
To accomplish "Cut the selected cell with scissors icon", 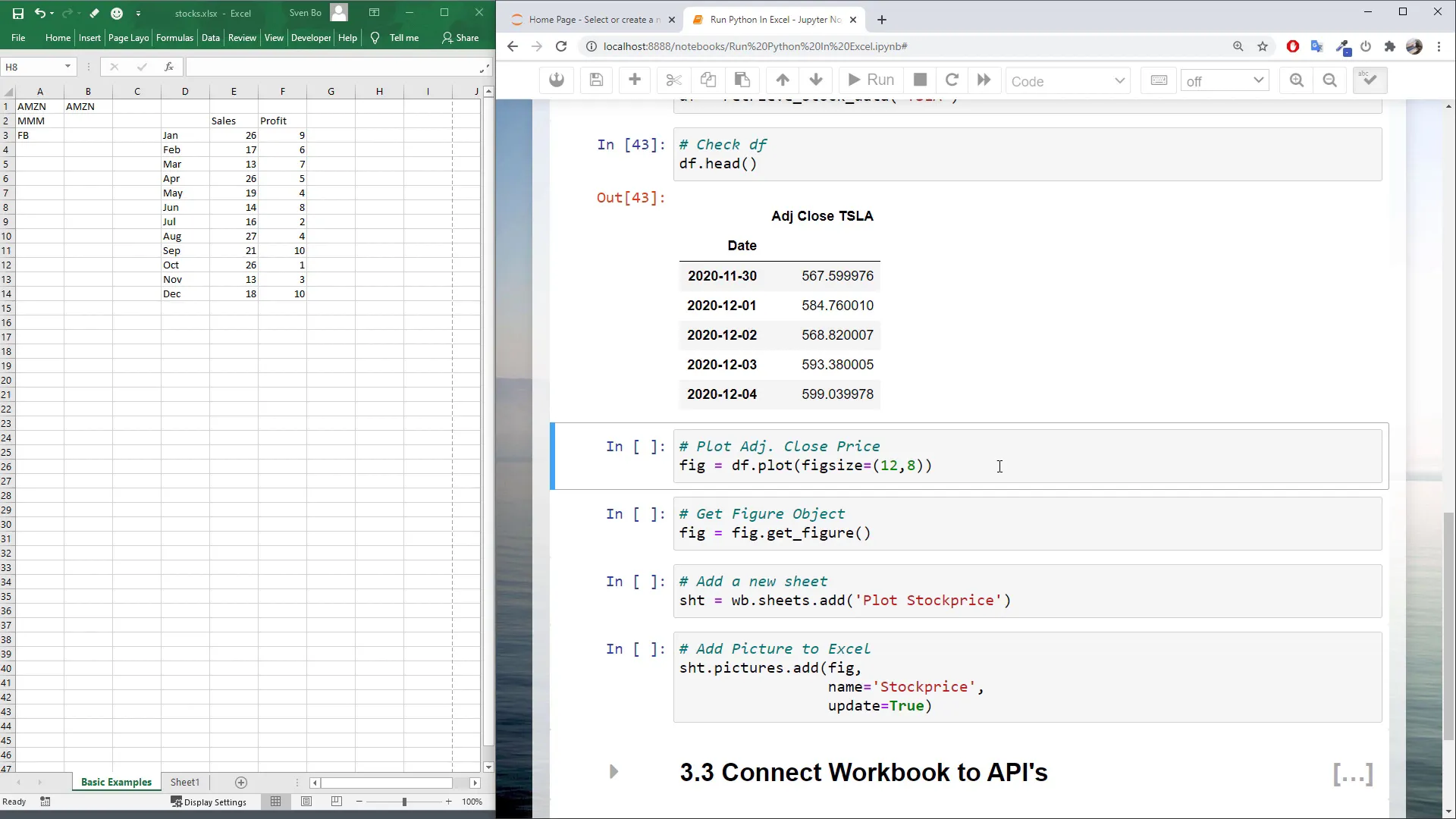I will coord(673,80).
